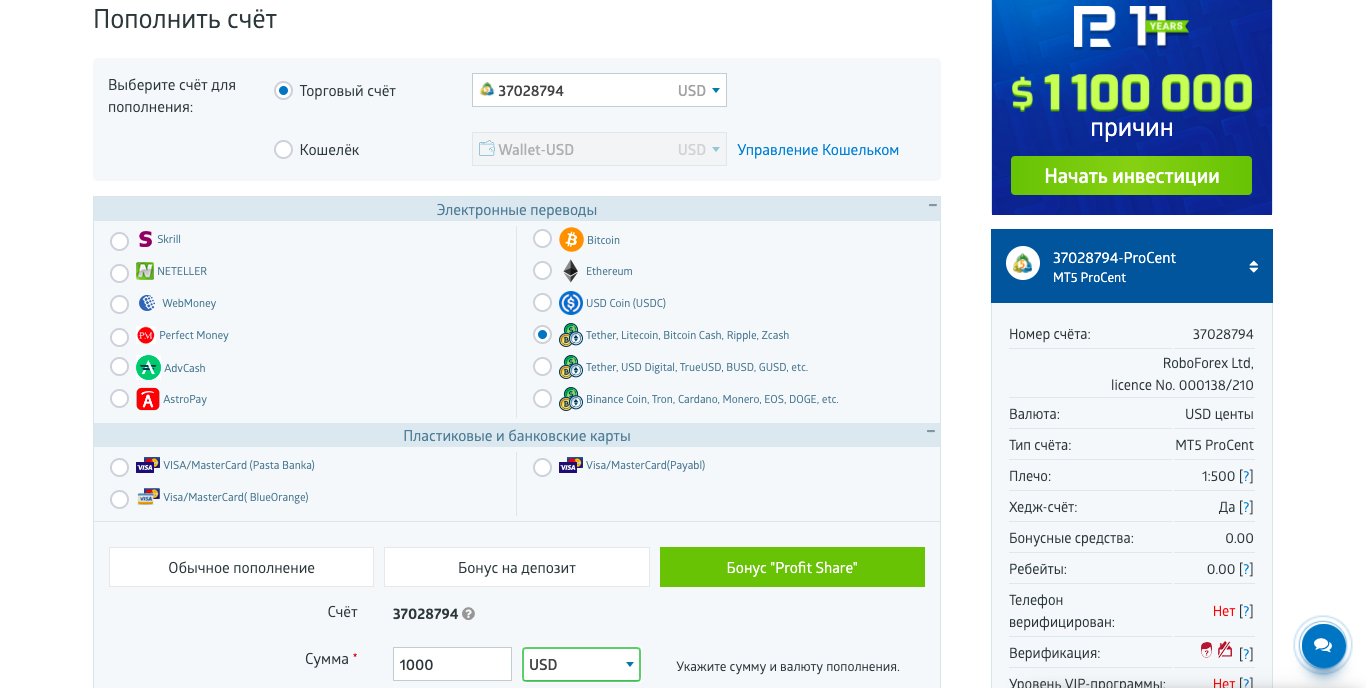Viewport: 1366px width, 688px height.
Task: Click the MT5 account logo in sidebar header
Action: (1023, 265)
